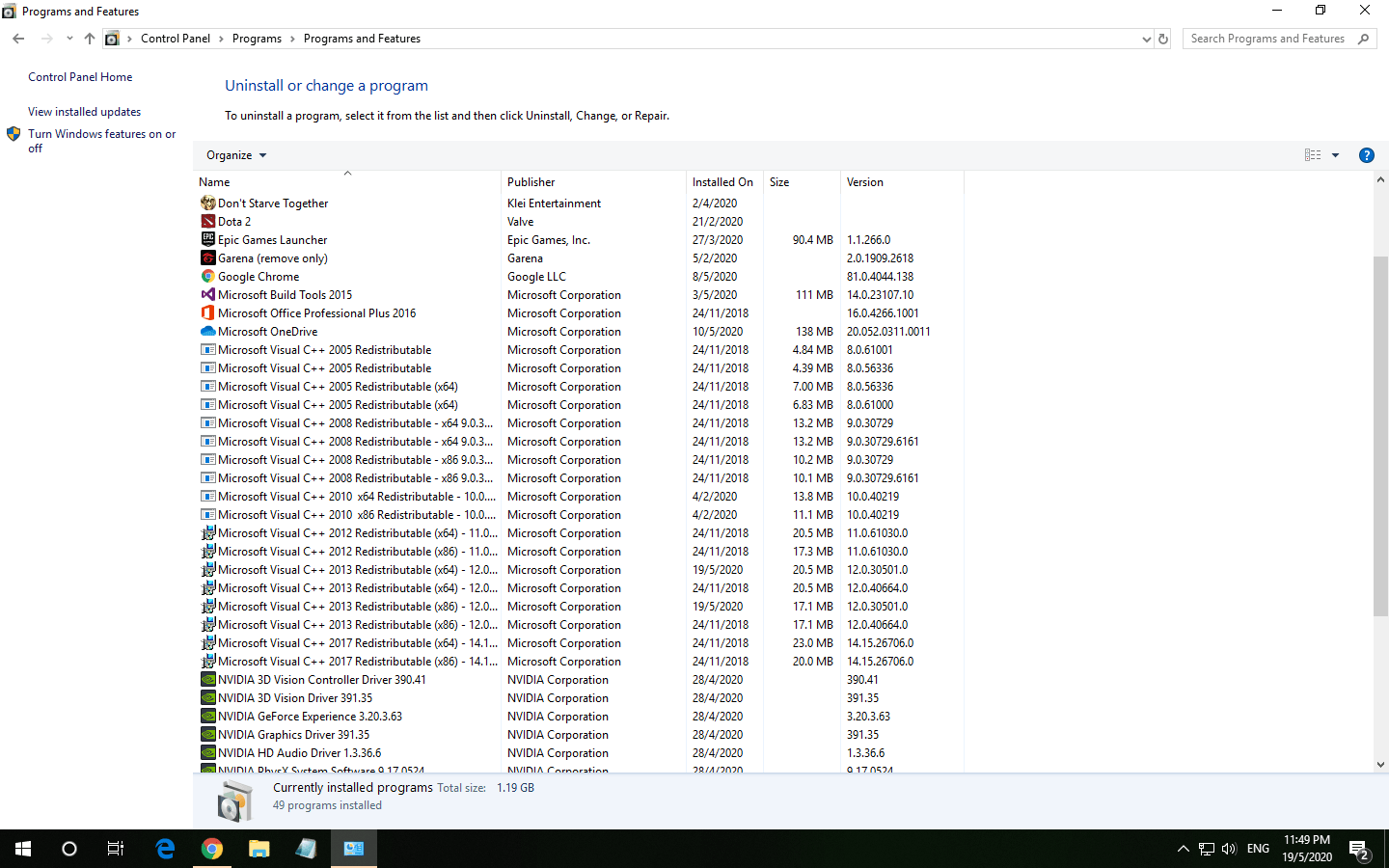Sort by Name column header
1389x868 pixels.
tap(347, 182)
